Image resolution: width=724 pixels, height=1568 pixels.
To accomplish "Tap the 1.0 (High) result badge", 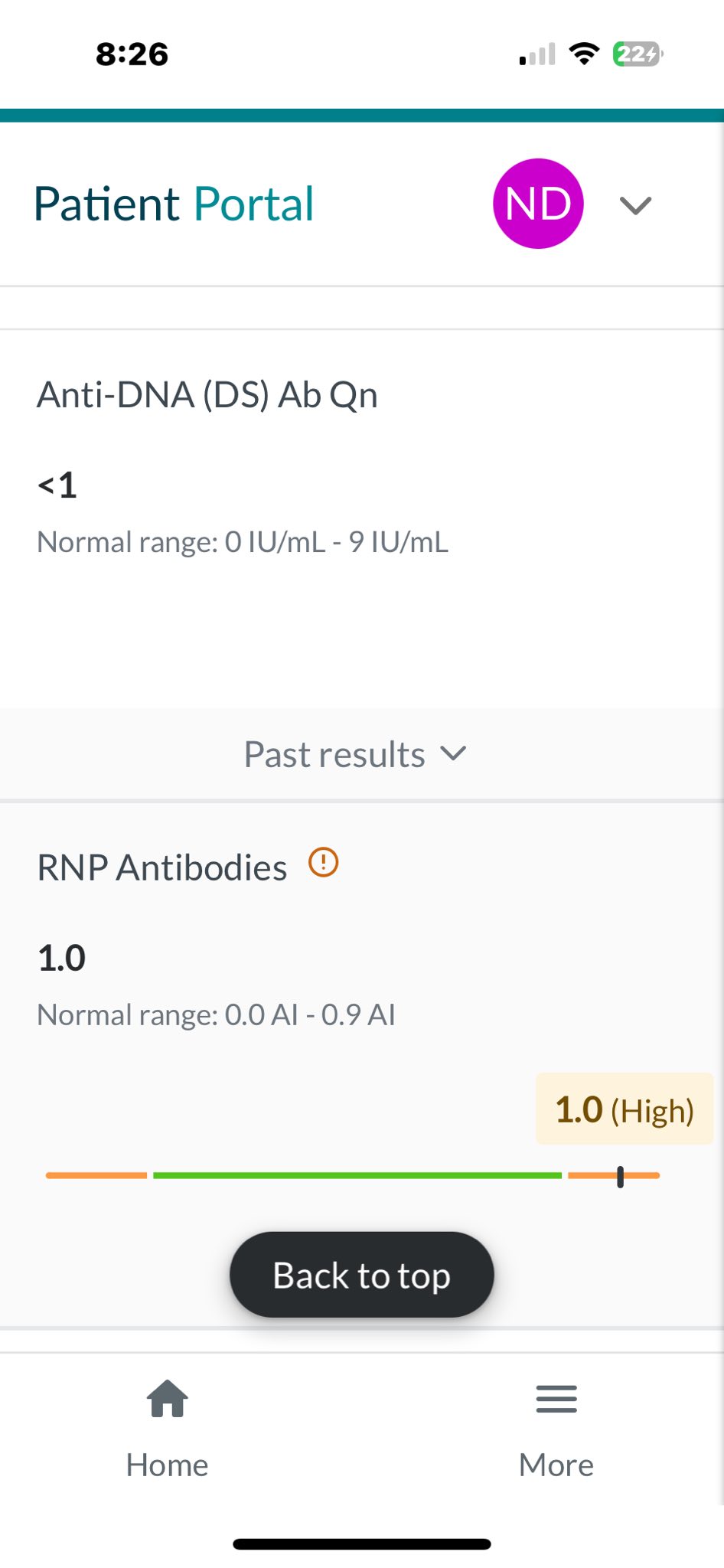I will coord(625,1109).
